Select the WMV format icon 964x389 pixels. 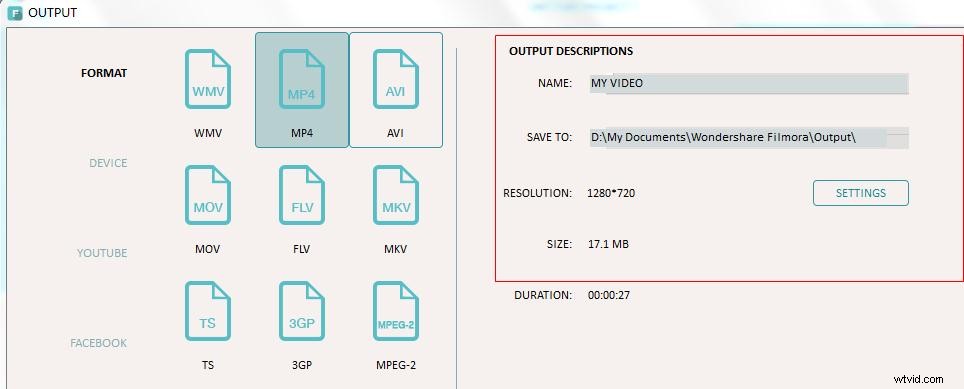click(x=208, y=79)
